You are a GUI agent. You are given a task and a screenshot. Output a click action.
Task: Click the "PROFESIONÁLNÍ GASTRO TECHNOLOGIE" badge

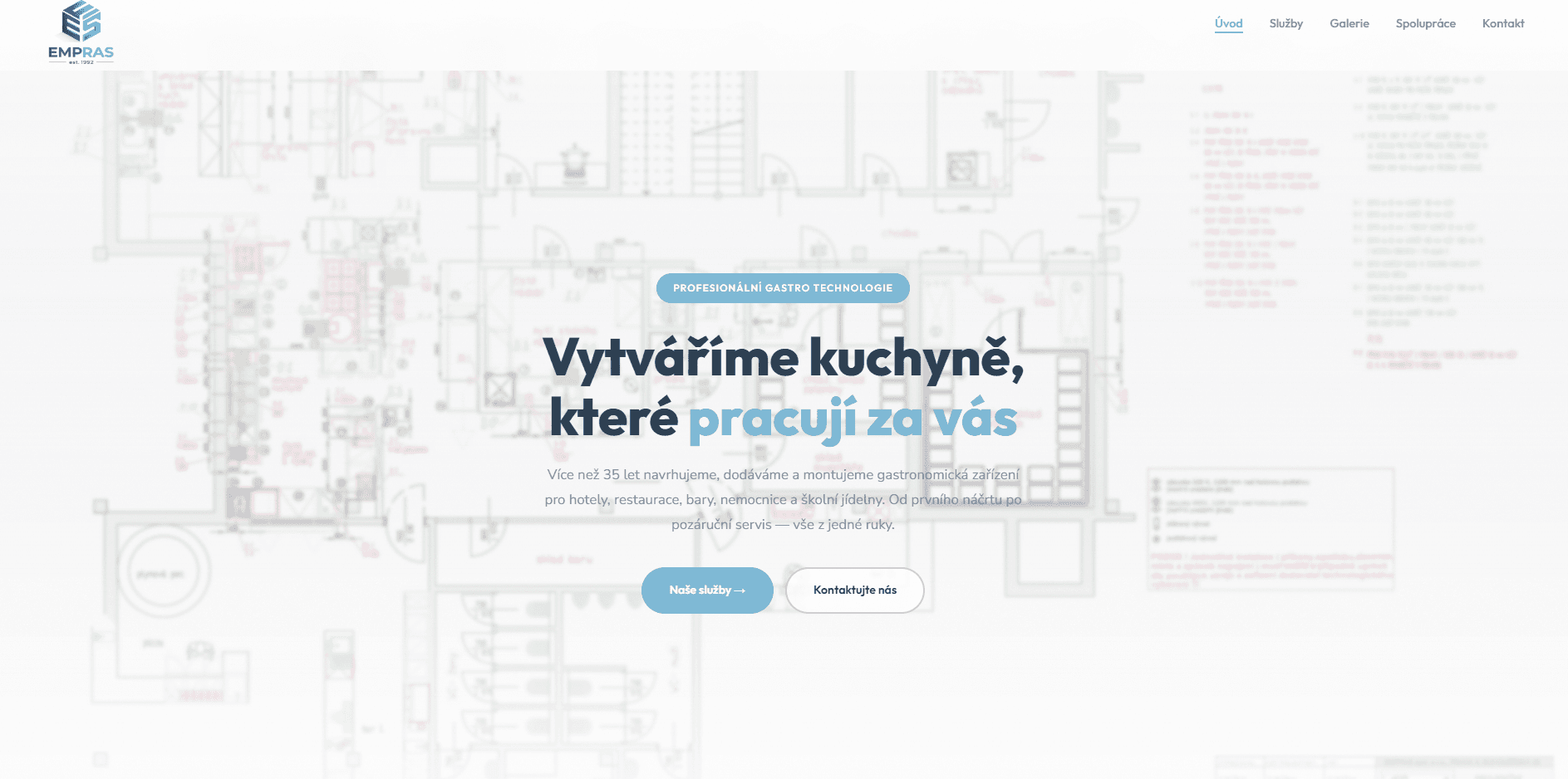click(783, 288)
